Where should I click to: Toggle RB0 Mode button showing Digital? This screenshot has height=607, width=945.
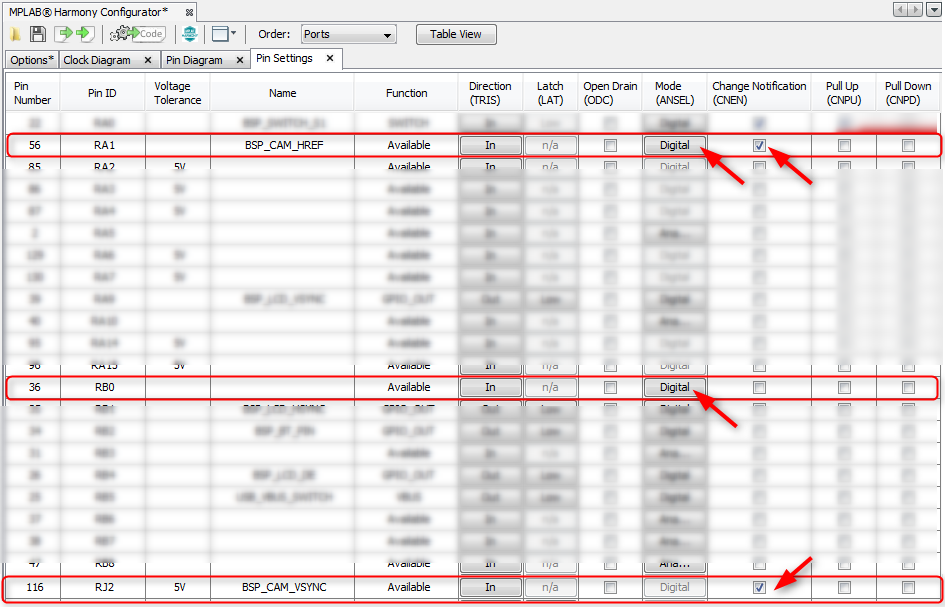pos(674,387)
